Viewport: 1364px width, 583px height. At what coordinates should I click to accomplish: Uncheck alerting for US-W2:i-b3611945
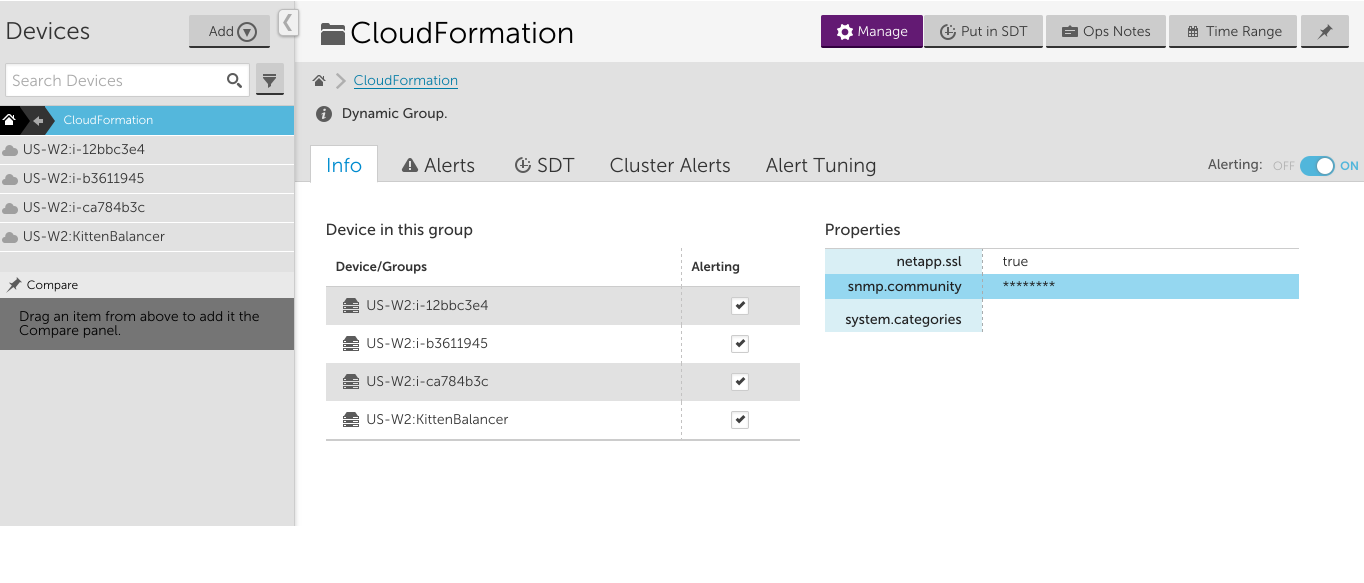pos(740,344)
